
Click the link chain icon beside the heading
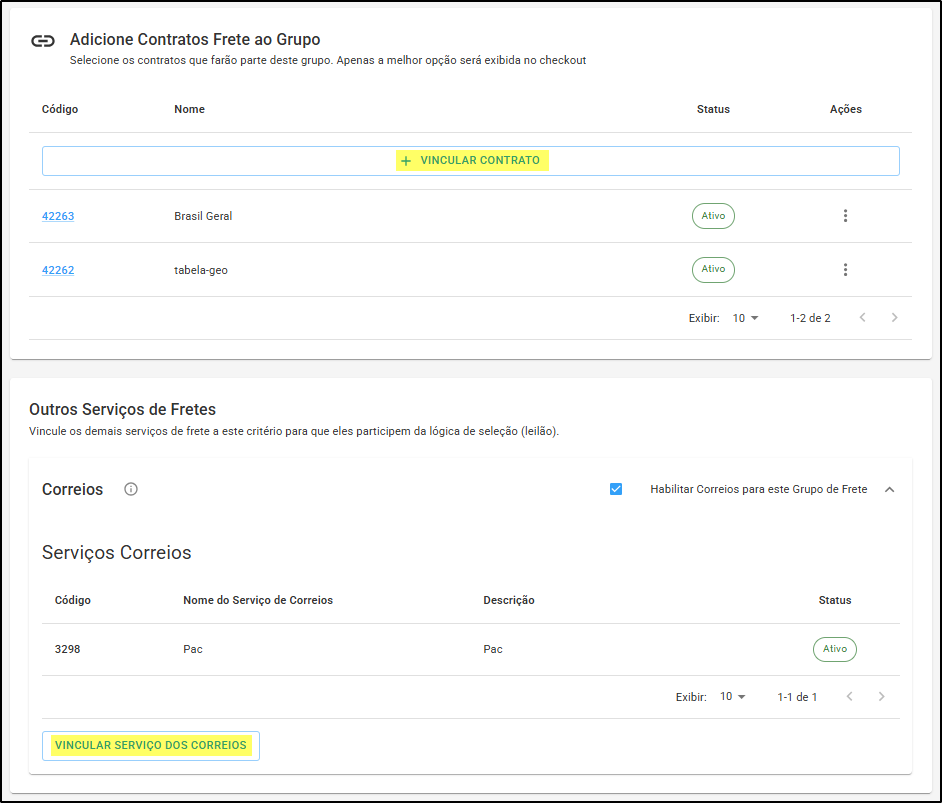click(43, 41)
